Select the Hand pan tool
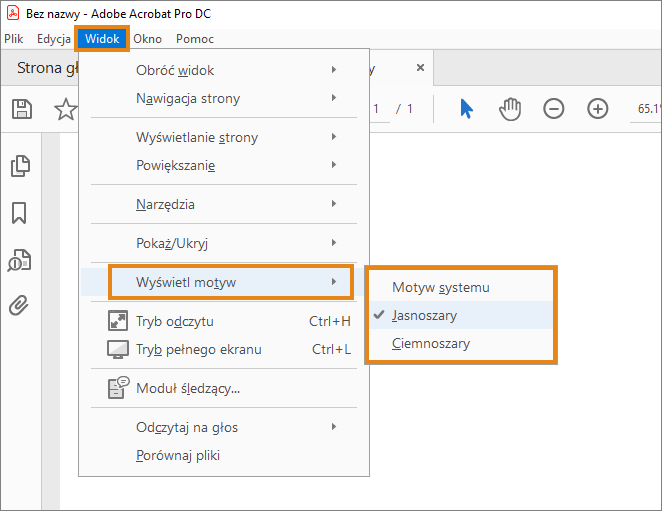Screen dimensions: 662x511 pyautogui.click(x=510, y=109)
